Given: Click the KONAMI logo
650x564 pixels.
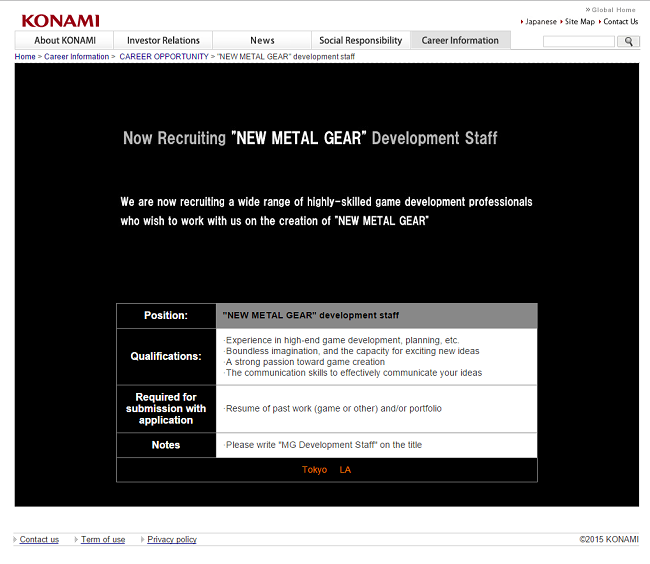Looking at the screenshot, I should (60, 20).
